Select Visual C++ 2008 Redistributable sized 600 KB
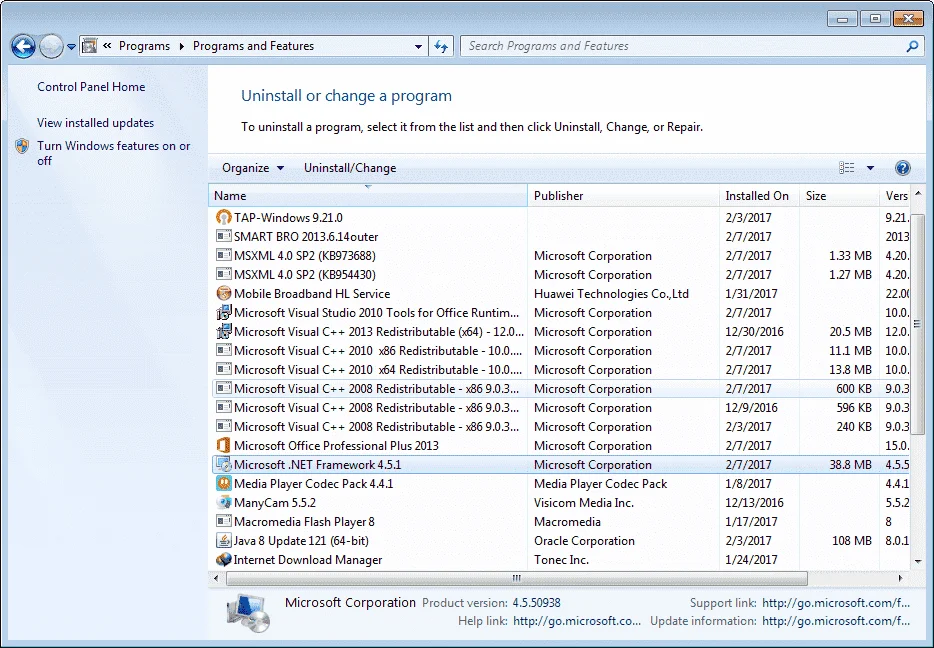934x648 pixels. [561, 389]
